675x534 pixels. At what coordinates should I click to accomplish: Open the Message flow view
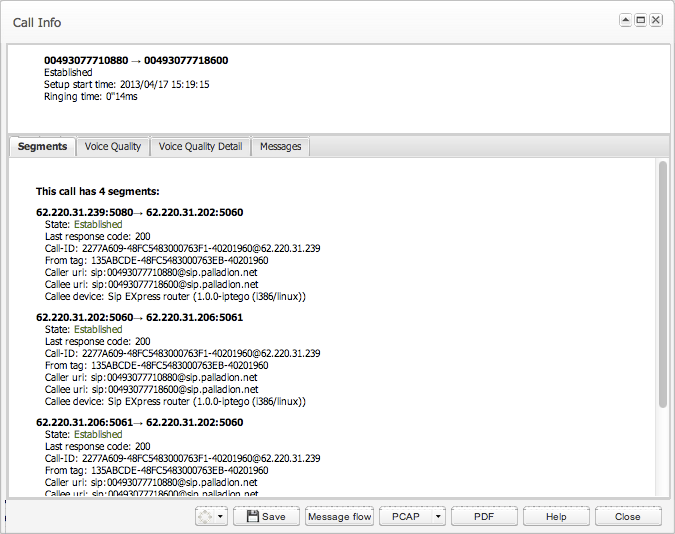(x=339, y=516)
